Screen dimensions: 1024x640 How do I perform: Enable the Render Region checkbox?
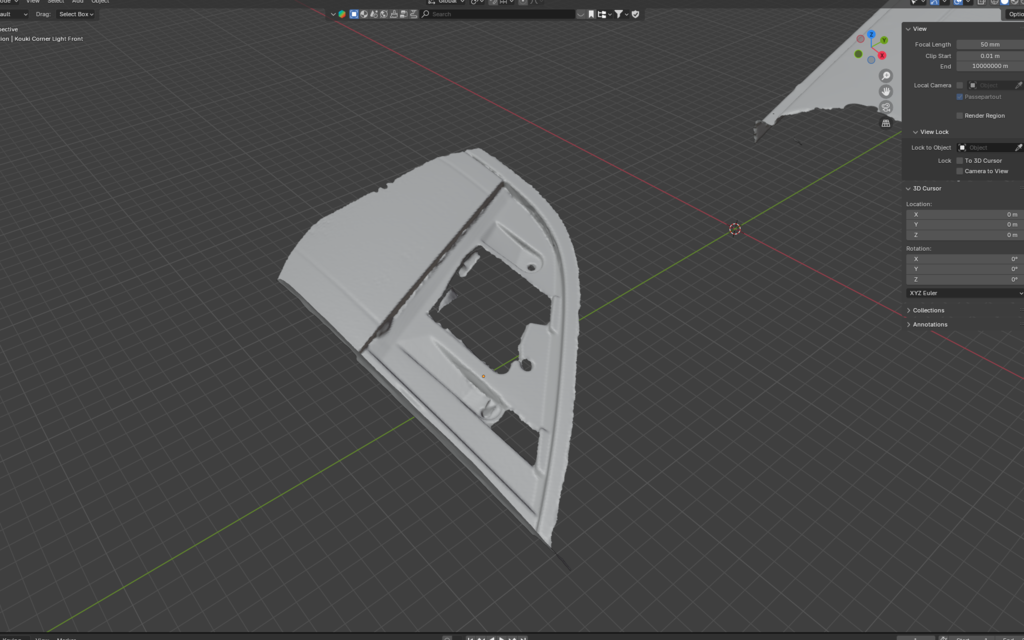pos(960,116)
